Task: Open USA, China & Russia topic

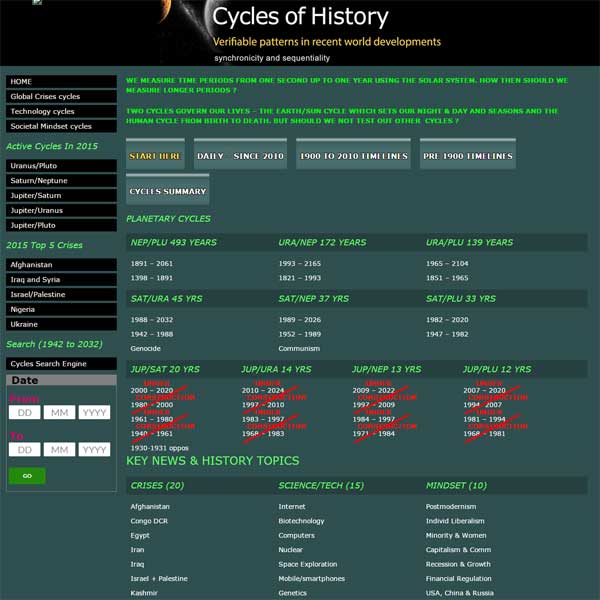Action: pos(460,593)
